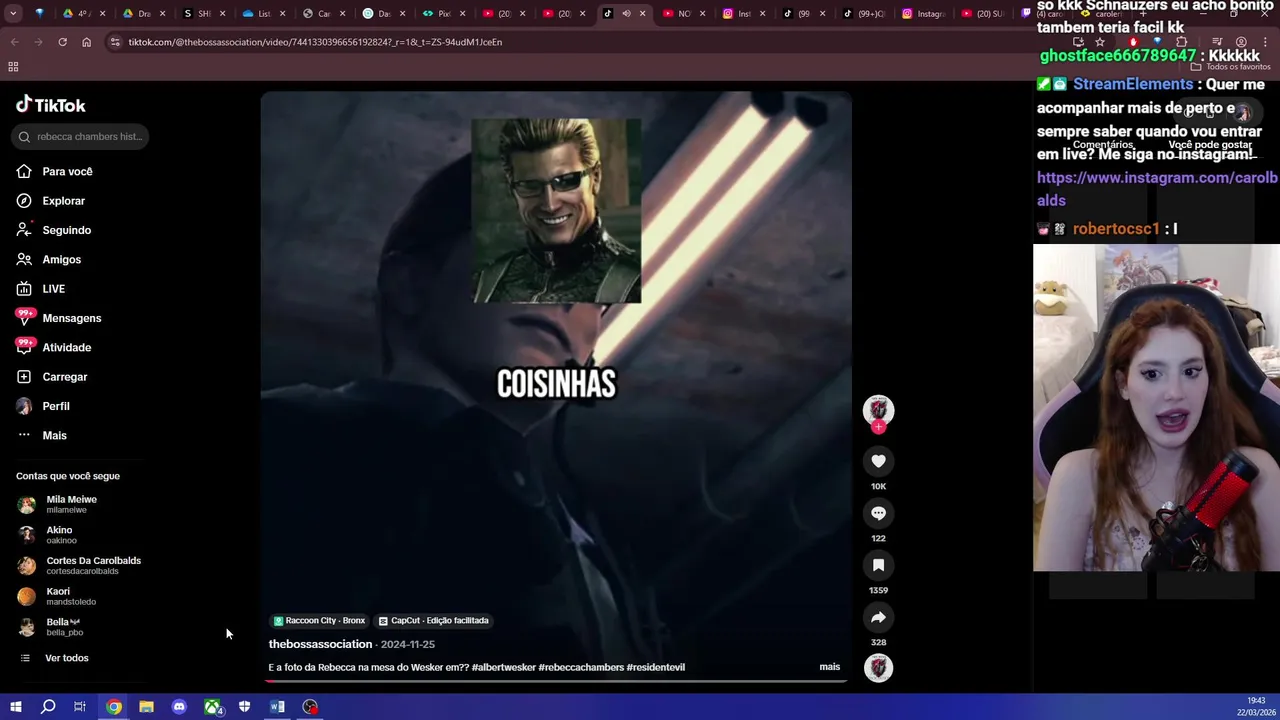
Task: Open the Instagram carolbalds link in chat
Action: click(x=1157, y=189)
